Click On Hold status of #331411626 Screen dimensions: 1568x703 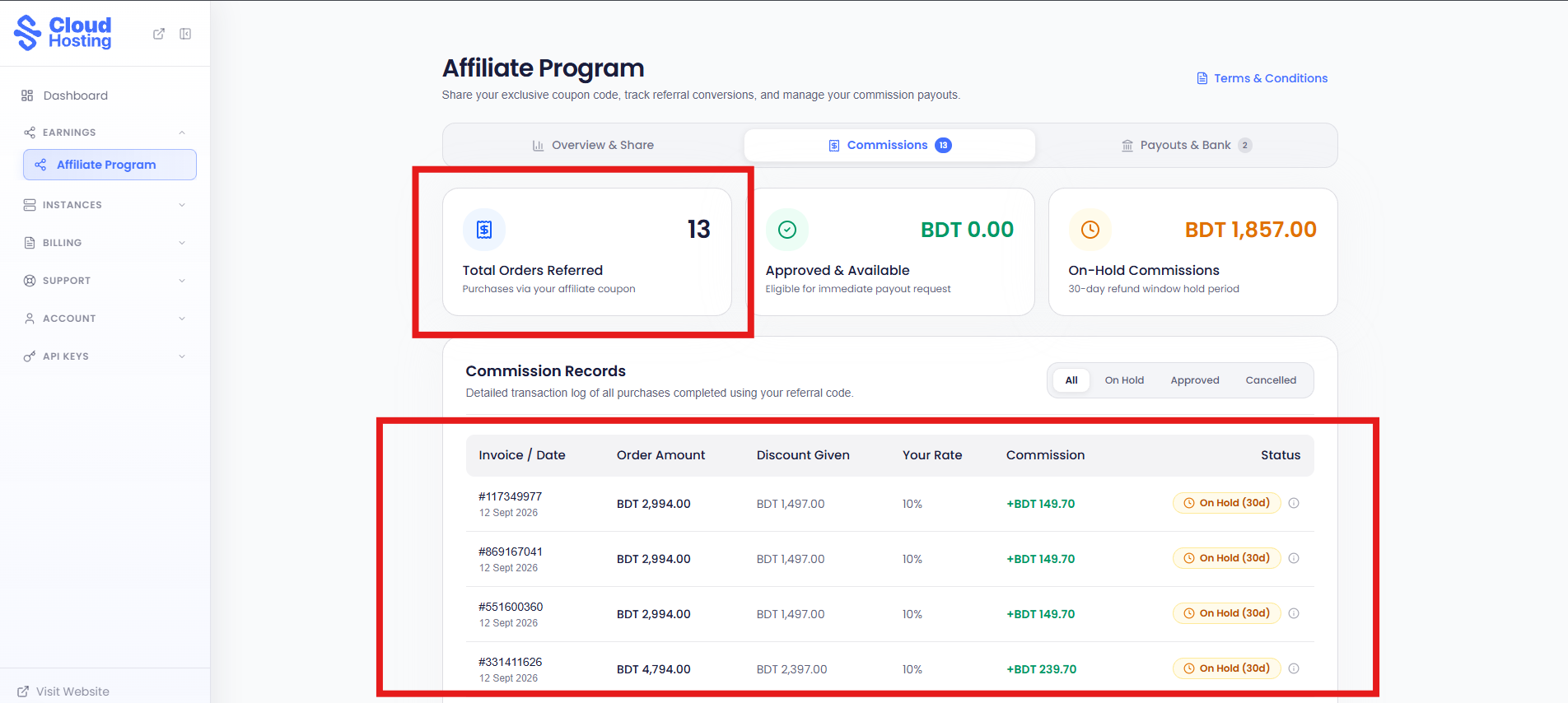1226,668
